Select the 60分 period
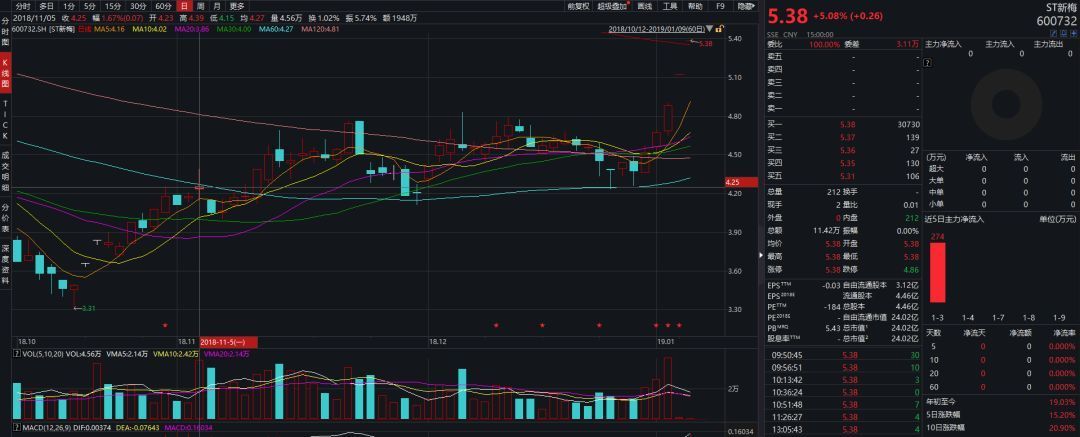 click(162, 6)
